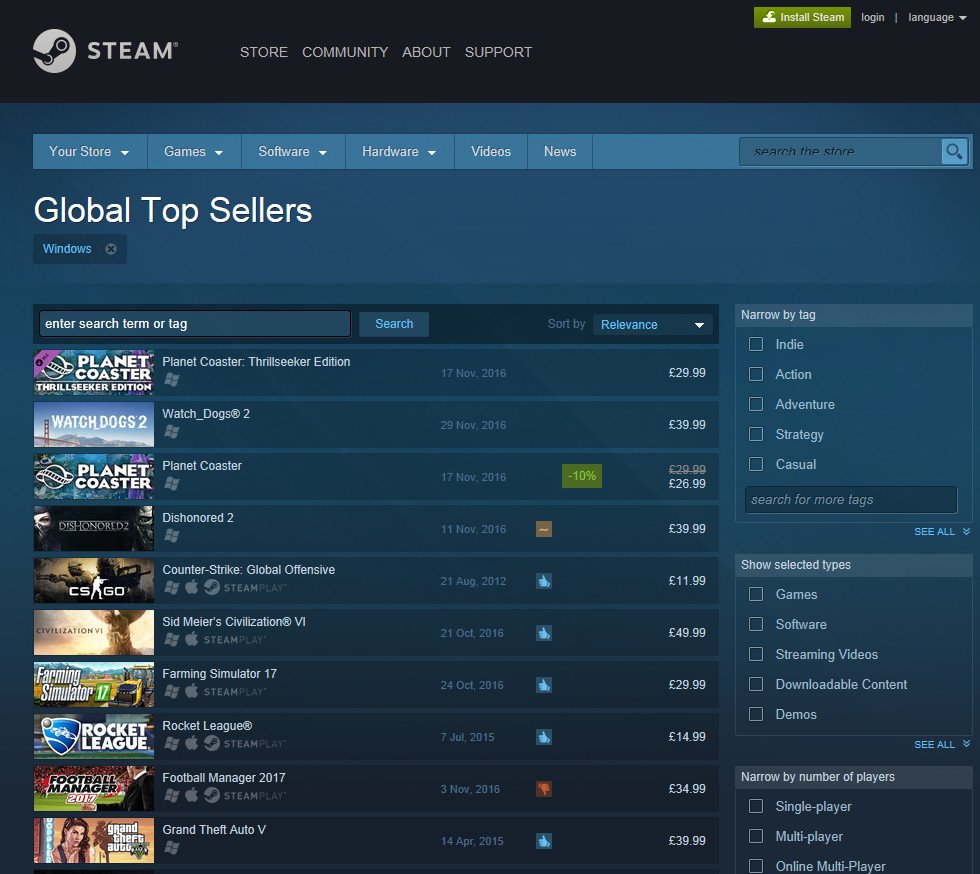
Task: Tick the Indie tag checkbox
Action: pos(756,344)
